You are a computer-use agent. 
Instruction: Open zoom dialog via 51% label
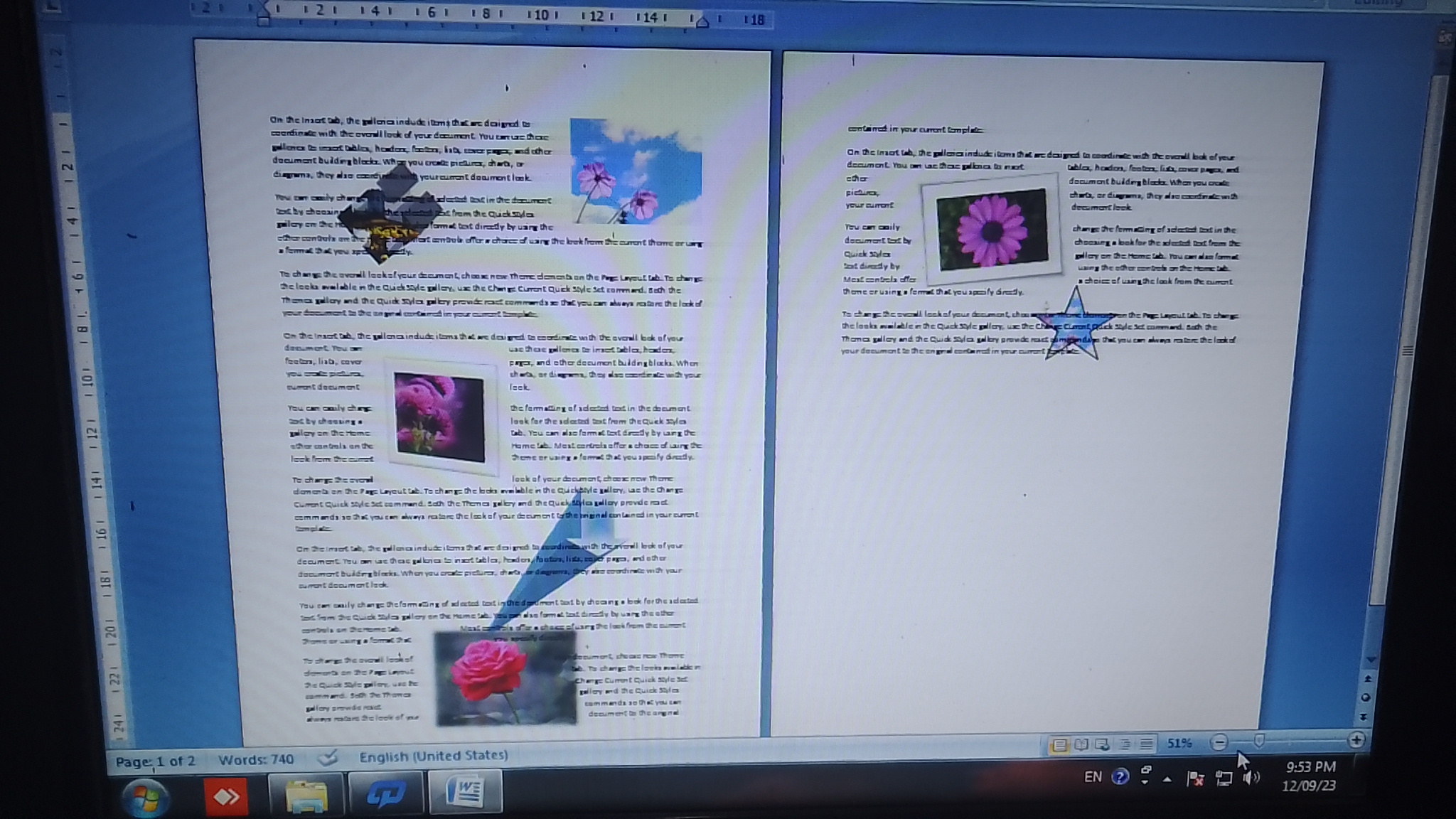point(1179,744)
